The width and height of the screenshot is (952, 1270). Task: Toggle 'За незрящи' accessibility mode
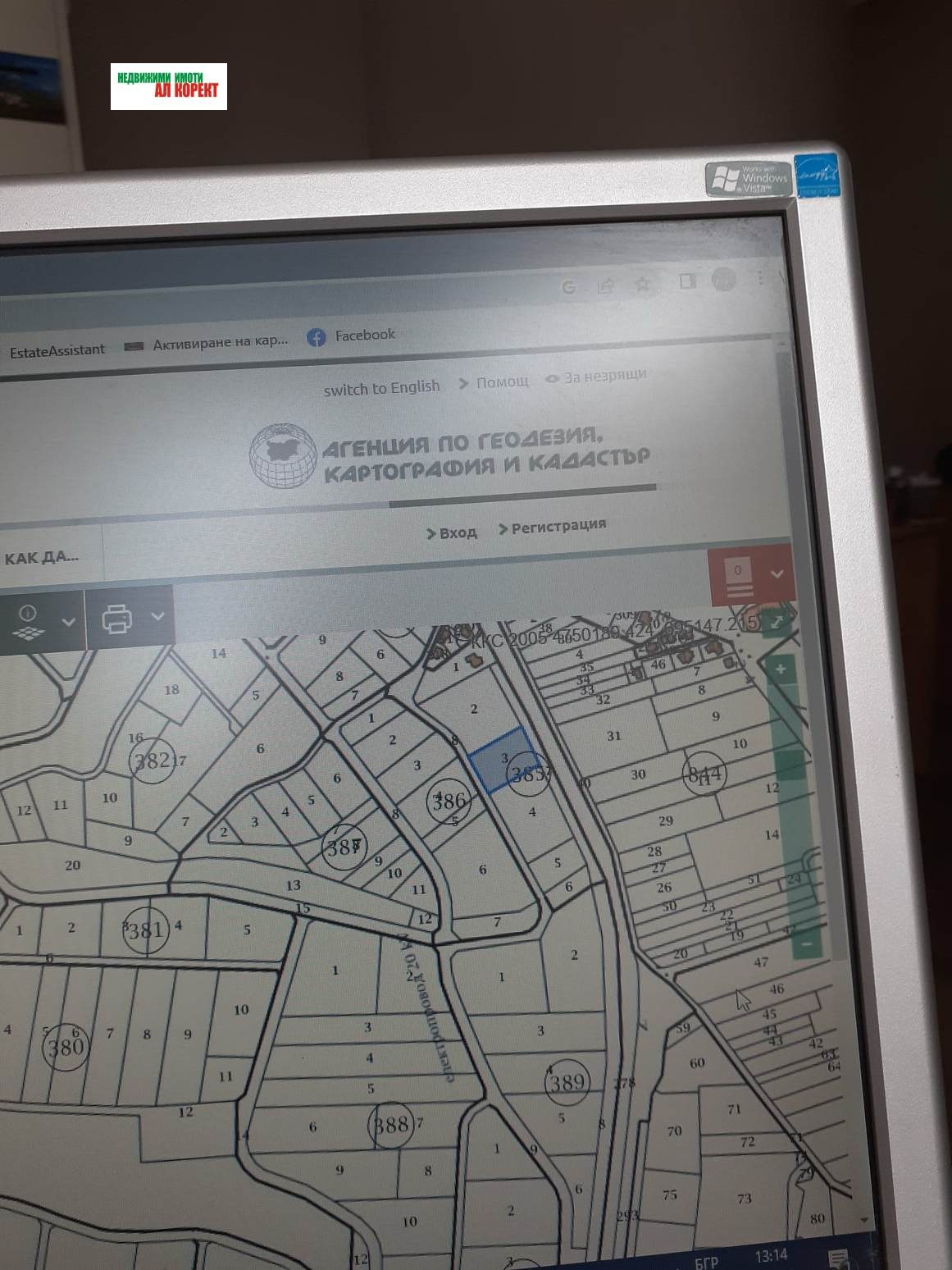coord(596,377)
